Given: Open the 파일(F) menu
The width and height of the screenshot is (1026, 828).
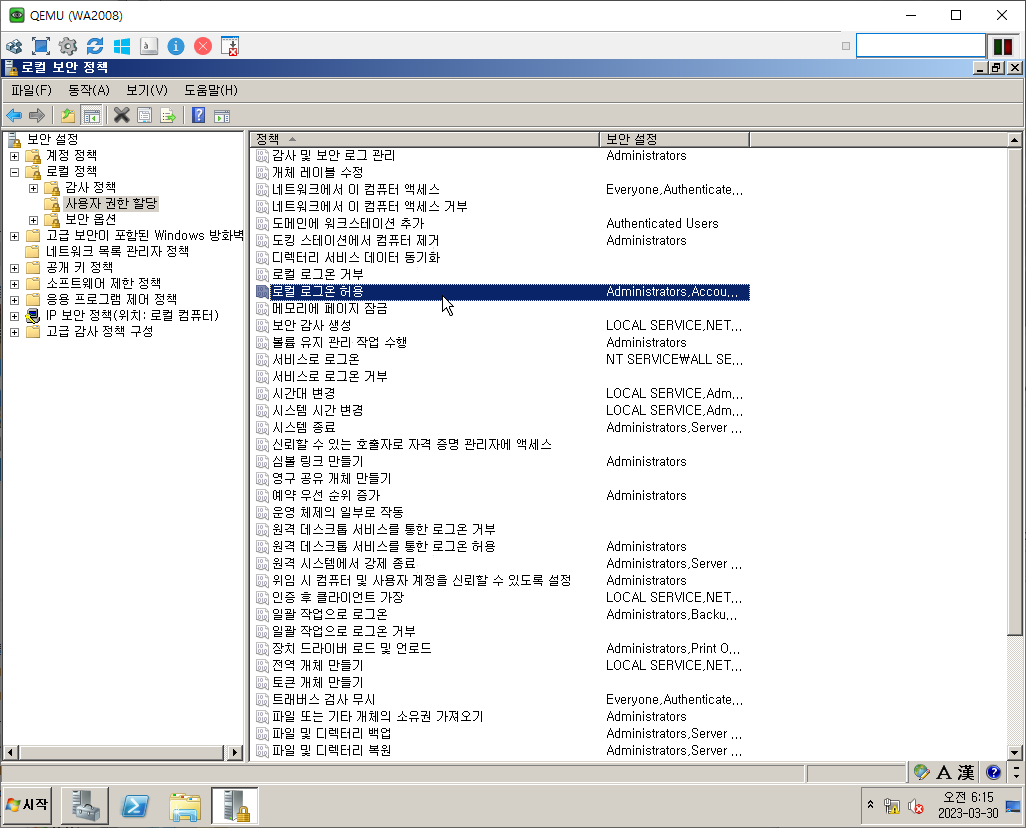Looking at the screenshot, I should (x=31, y=90).
